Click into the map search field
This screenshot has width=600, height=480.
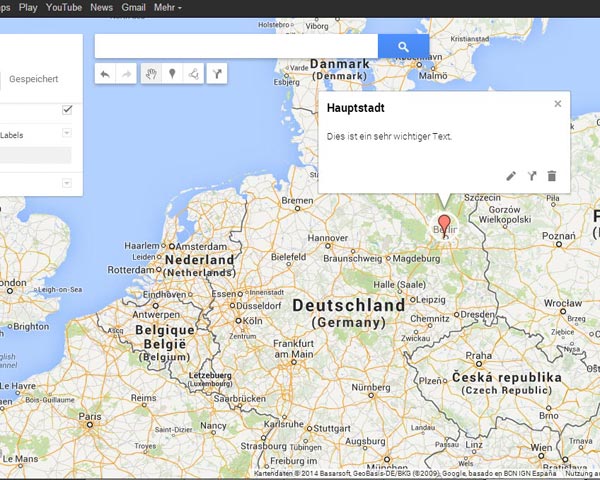tap(236, 46)
